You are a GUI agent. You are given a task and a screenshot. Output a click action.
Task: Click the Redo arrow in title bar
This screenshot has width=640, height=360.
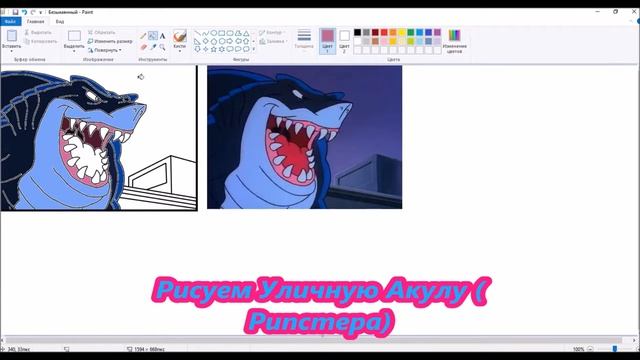click(33, 12)
